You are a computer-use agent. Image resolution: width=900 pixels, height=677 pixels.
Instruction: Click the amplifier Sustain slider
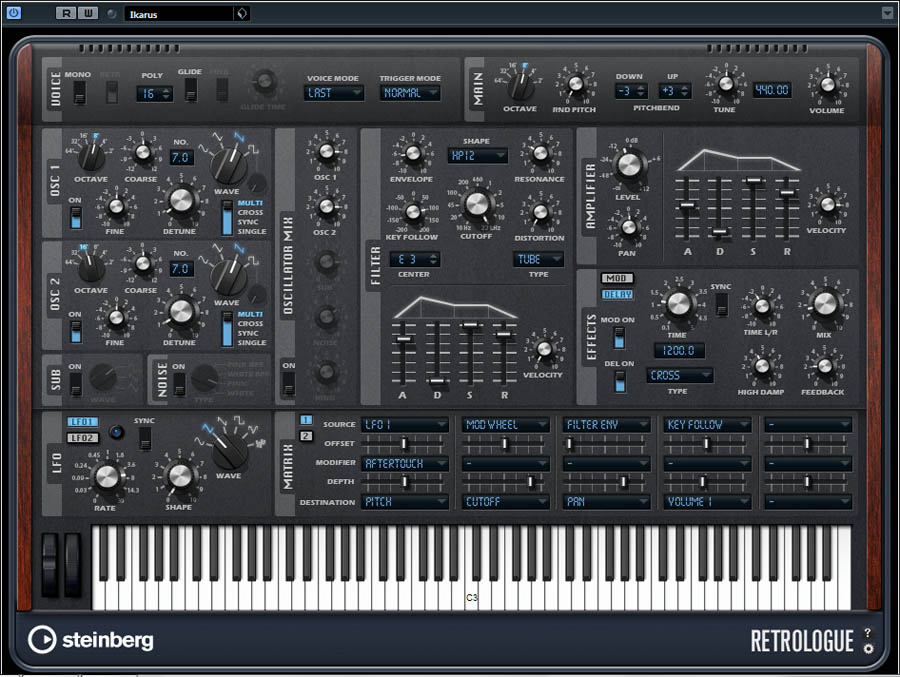752,181
